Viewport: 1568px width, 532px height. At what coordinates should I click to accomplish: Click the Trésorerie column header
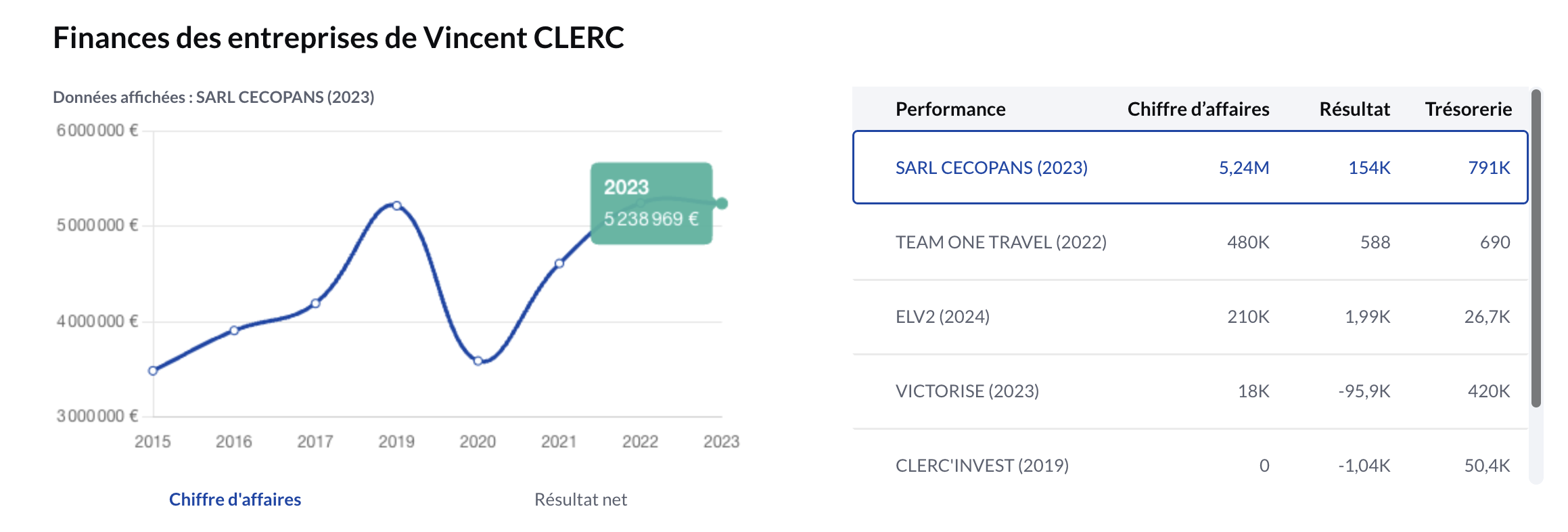(x=1469, y=109)
